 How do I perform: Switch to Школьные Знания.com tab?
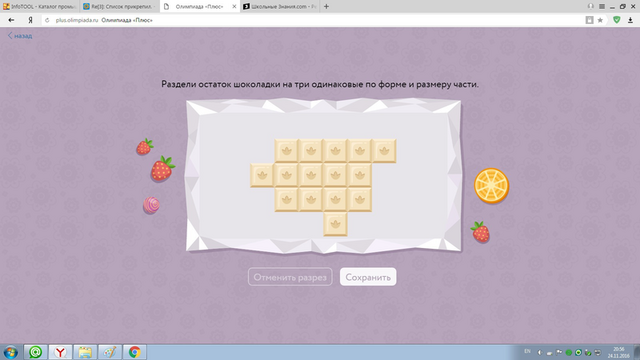click(x=280, y=7)
